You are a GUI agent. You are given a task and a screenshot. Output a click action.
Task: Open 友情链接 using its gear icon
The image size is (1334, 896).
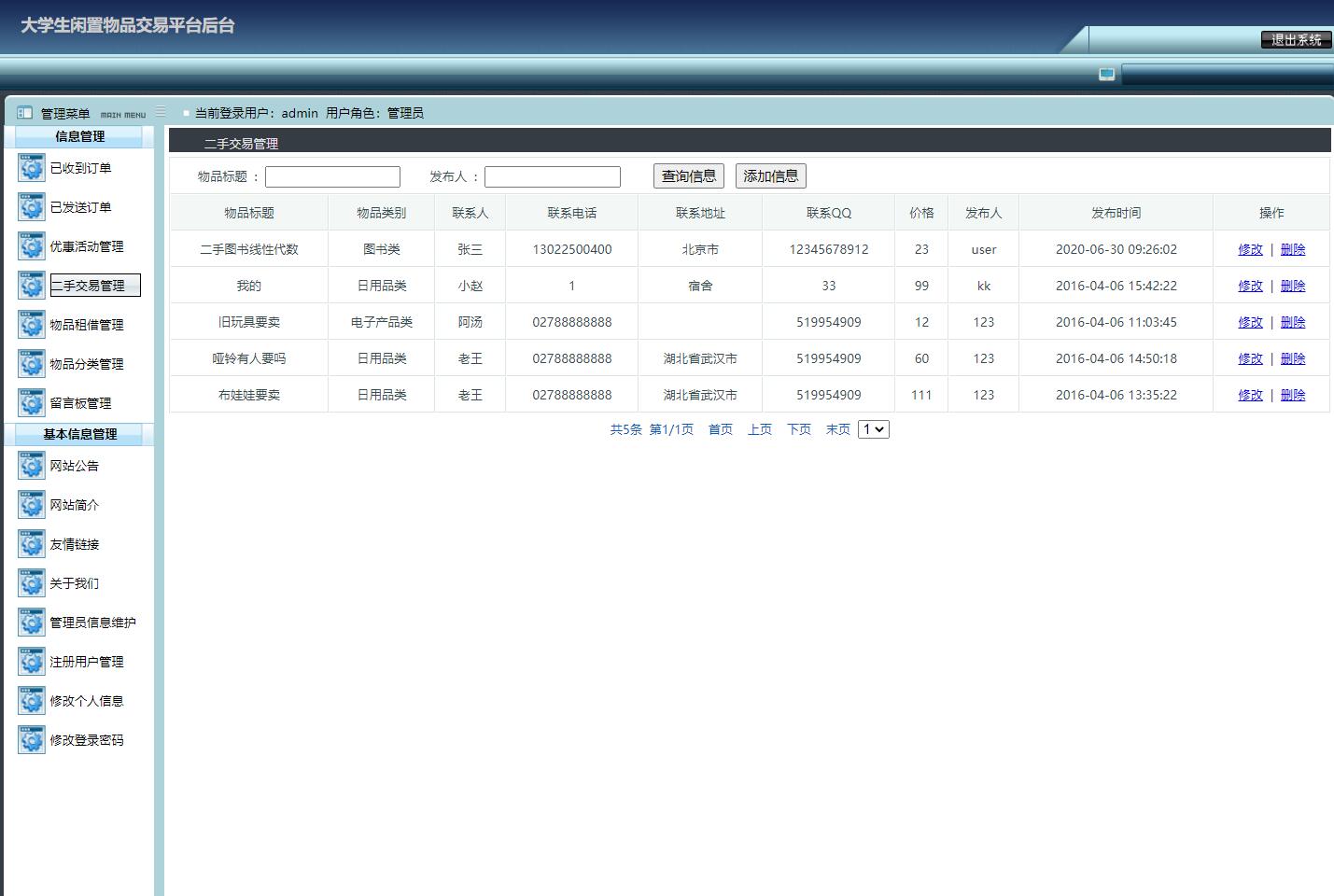tap(31, 543)
